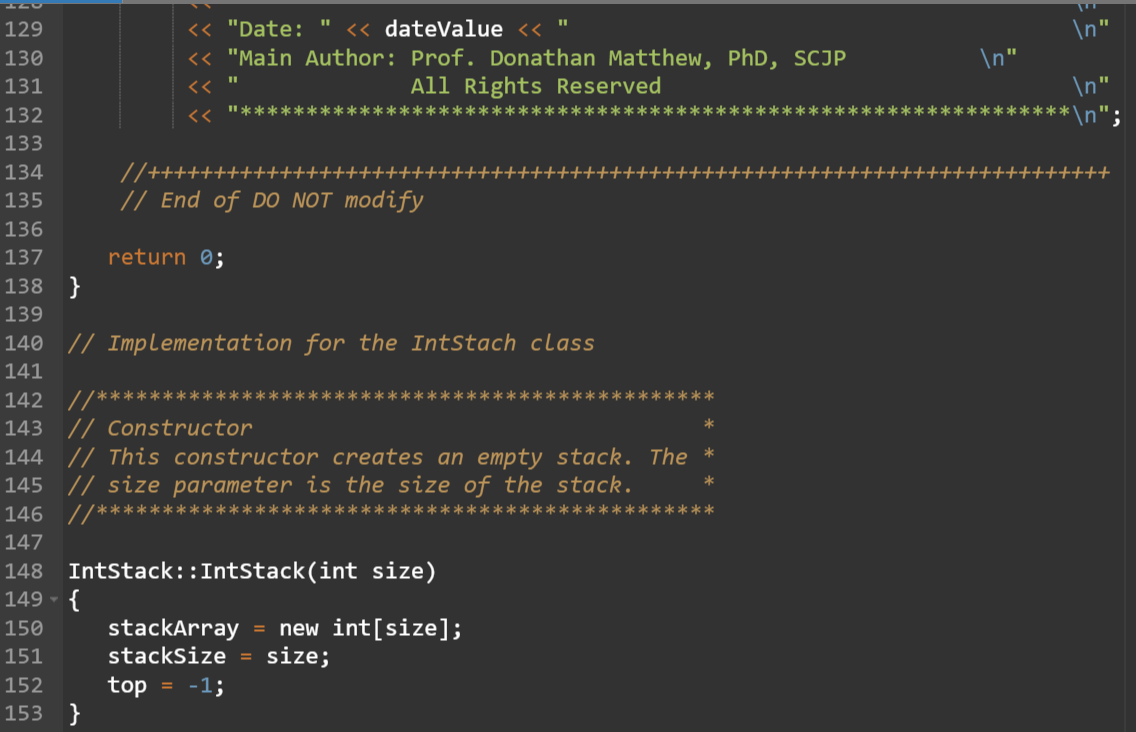The image size is (1136, 732).
Task: Collapse the IntStack constructor code block
Action: pyautogui.click(x=56, y=599)
